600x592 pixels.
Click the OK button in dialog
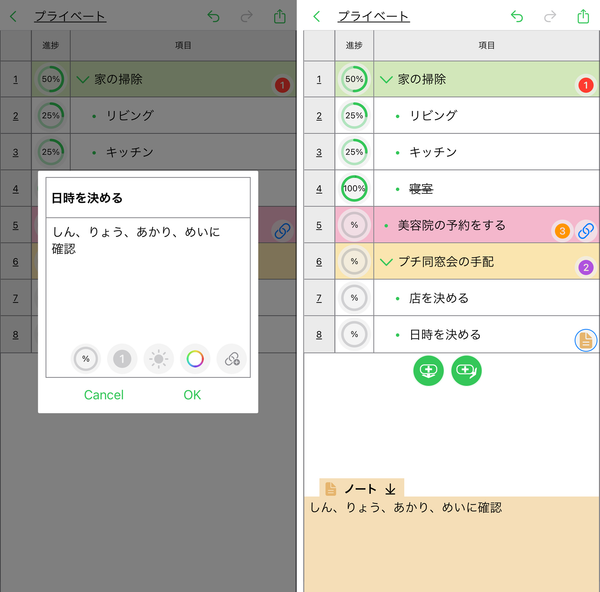tap(192, 395)
